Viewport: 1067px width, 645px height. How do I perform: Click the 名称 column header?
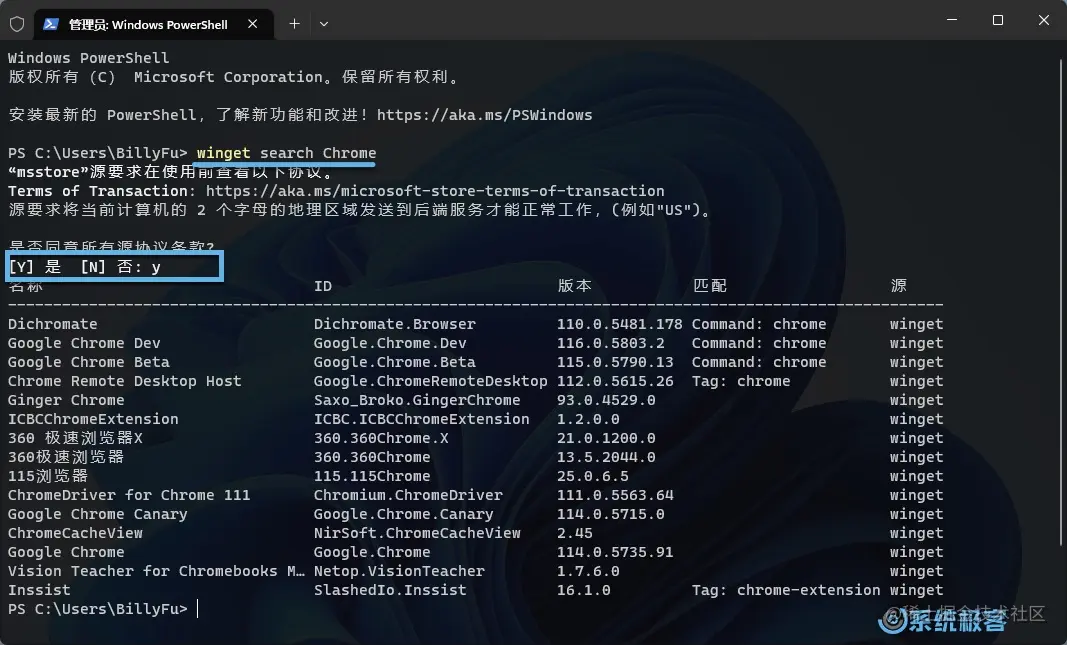pyautogui.click(x=26, y=286)
